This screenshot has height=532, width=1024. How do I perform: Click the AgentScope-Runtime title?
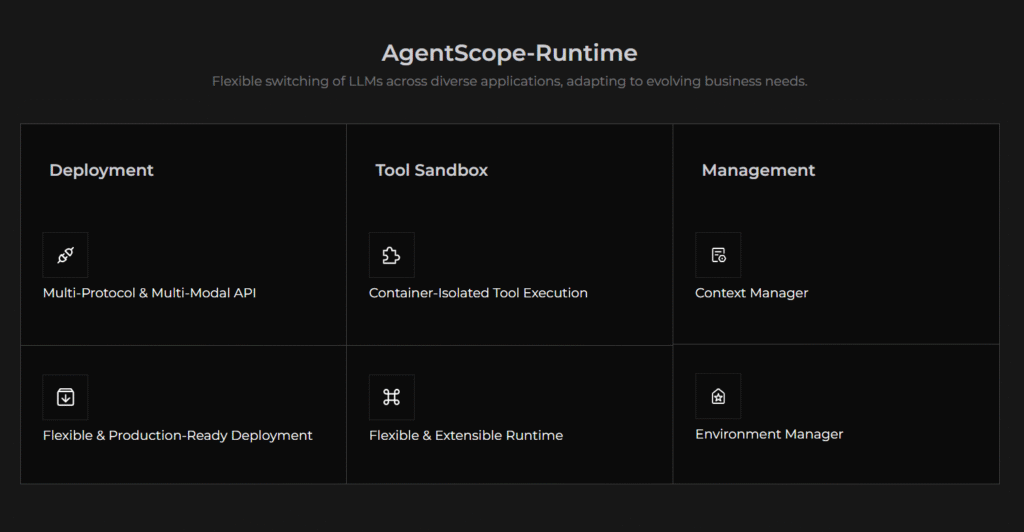coord(509,53)
